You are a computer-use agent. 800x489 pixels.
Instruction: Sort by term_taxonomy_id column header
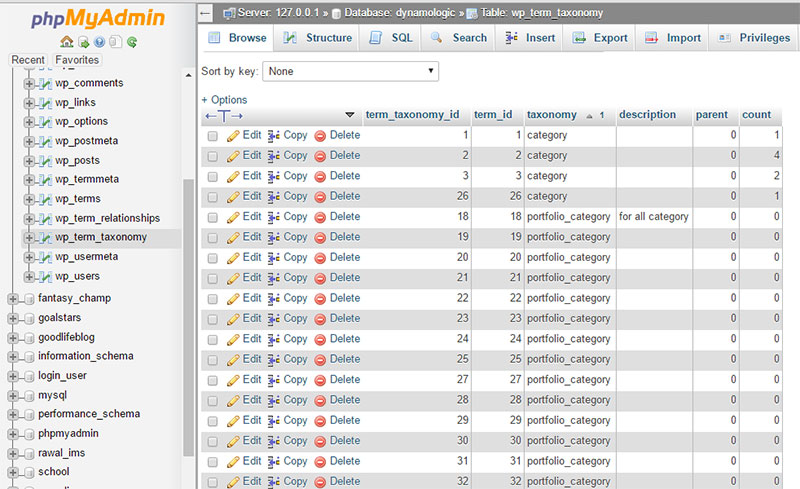[x=412, y=115]
